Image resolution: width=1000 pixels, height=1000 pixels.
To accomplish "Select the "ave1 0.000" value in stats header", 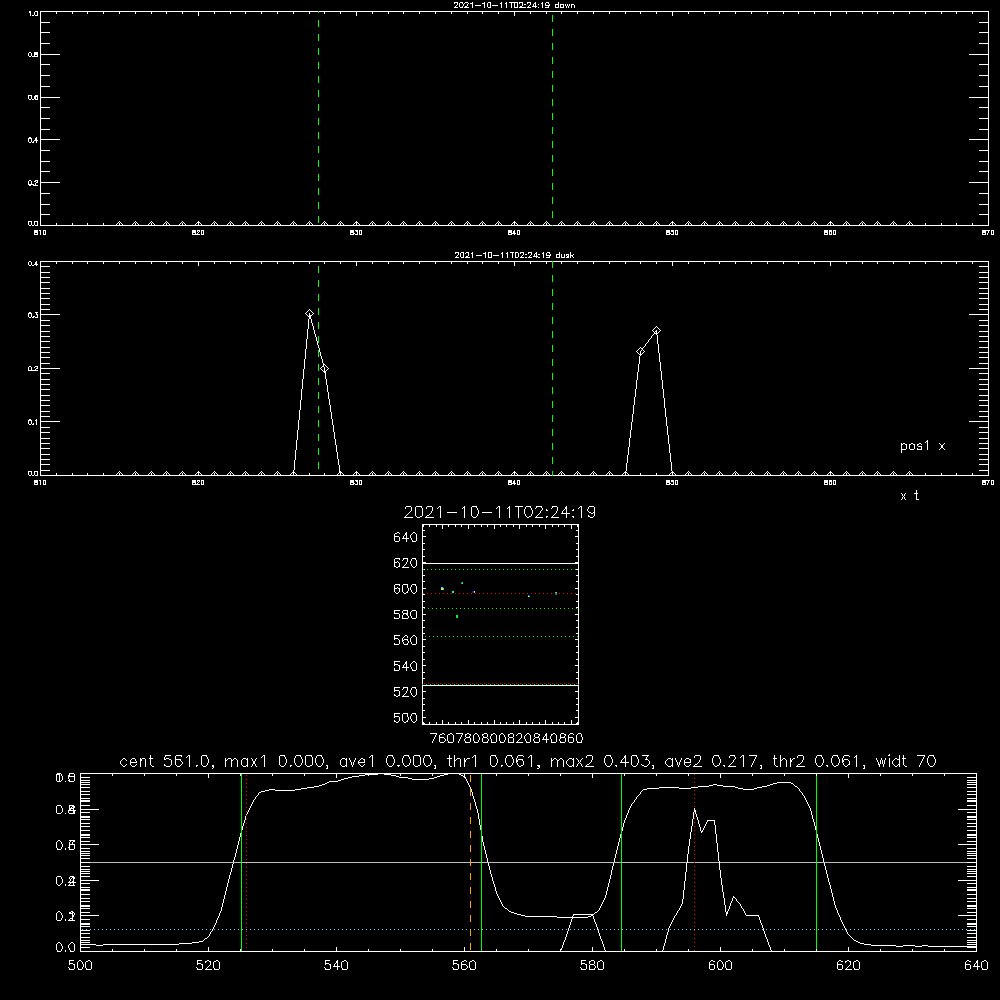I will (385, 761).
